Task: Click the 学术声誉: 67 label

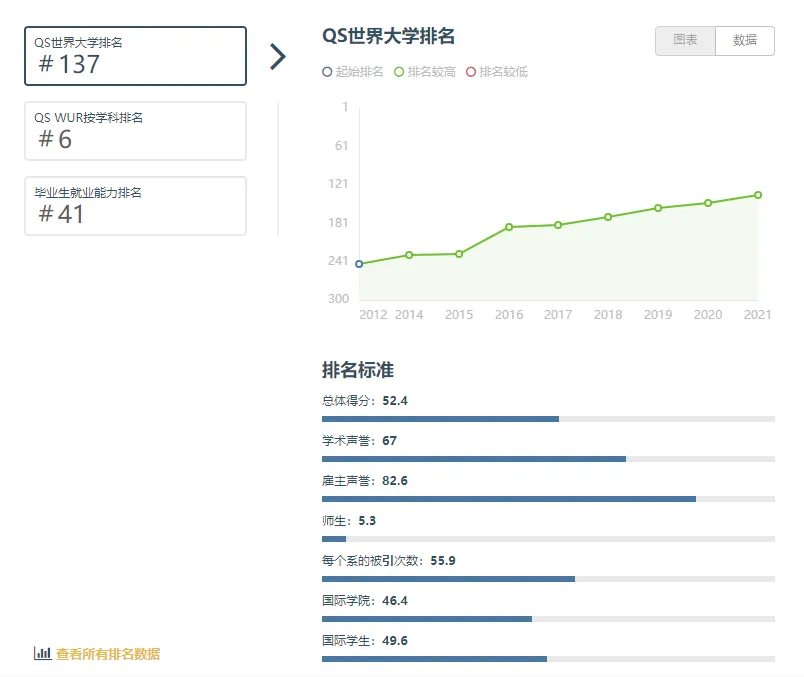Action: click(x=359, y=441)
